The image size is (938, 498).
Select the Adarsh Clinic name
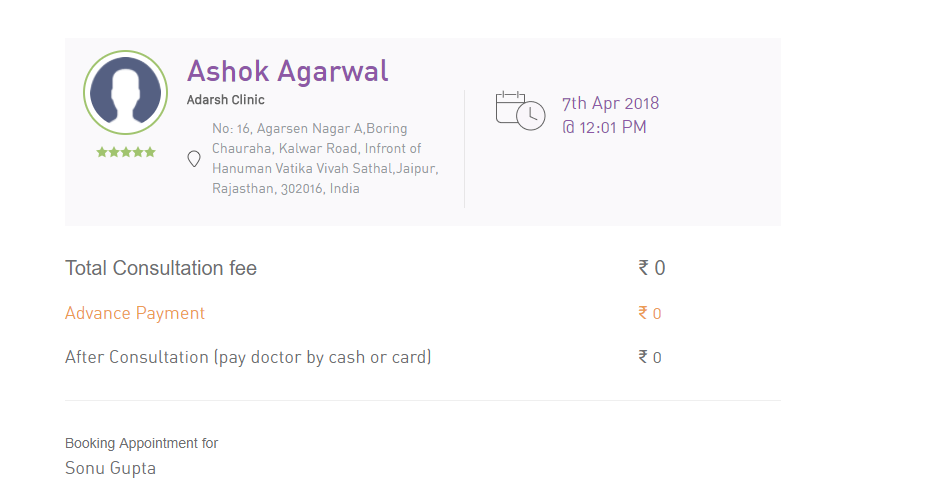[x=225, y=100]
